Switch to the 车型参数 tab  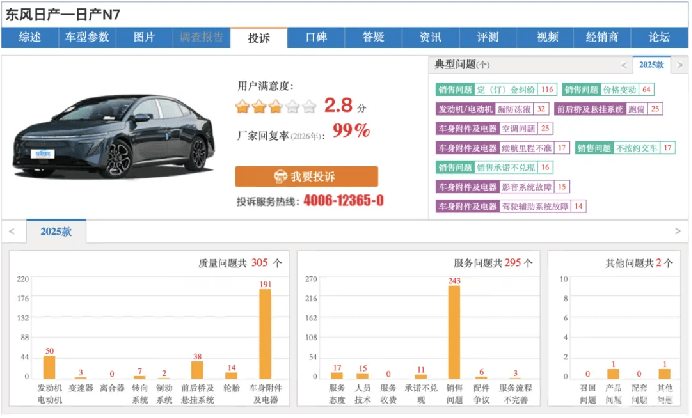pos(87,38)
